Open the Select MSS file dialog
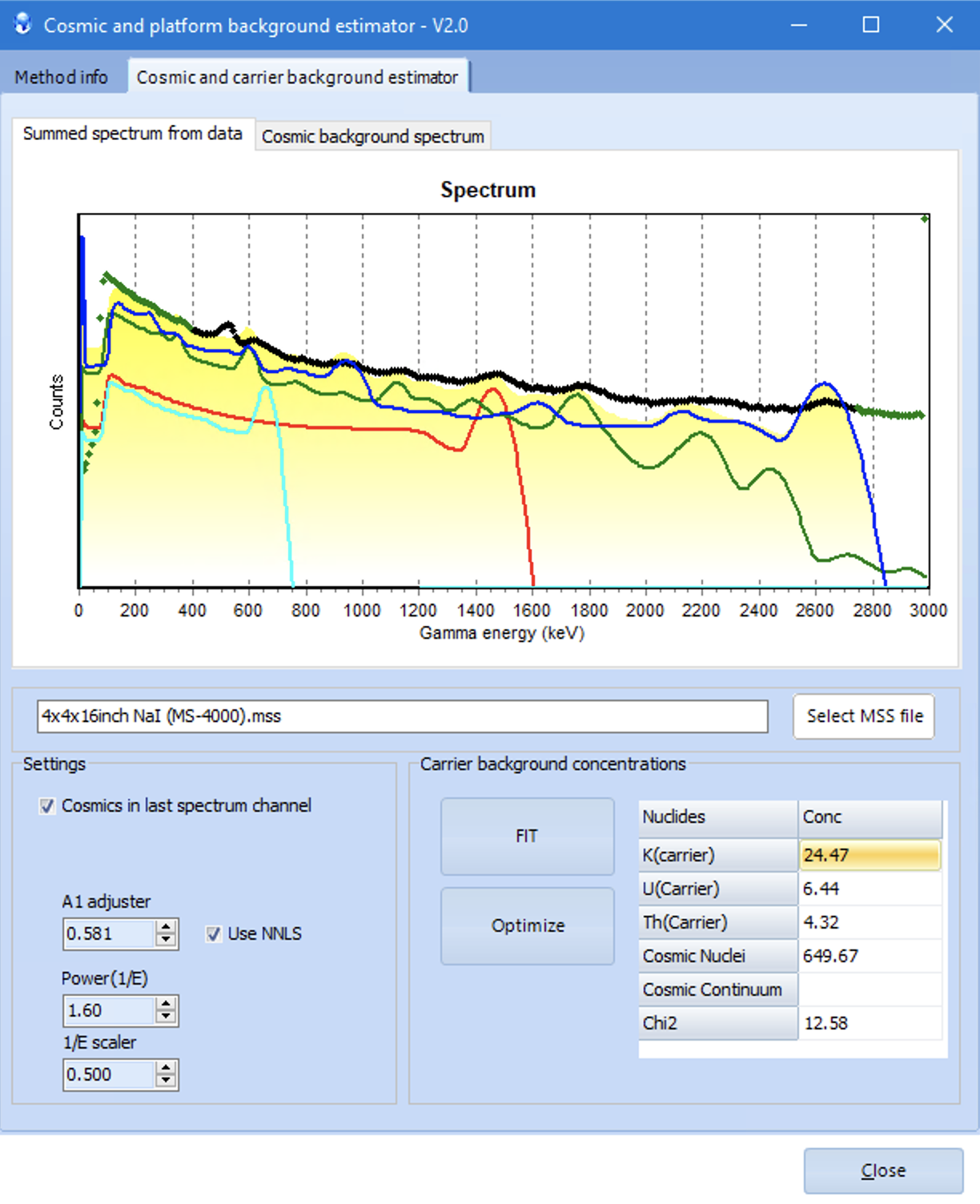980x1204 pixels. [x=864, y=716]
